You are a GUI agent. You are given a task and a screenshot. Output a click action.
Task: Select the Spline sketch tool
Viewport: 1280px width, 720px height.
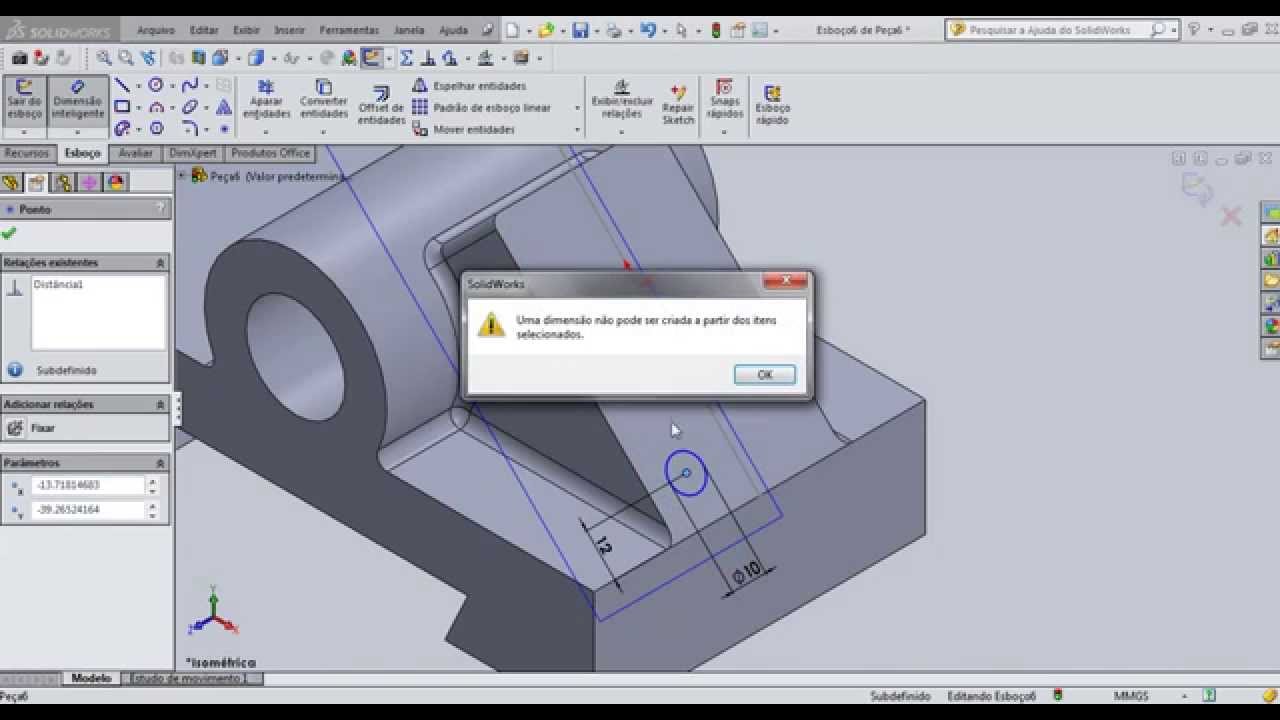click(x=190, y=85)
